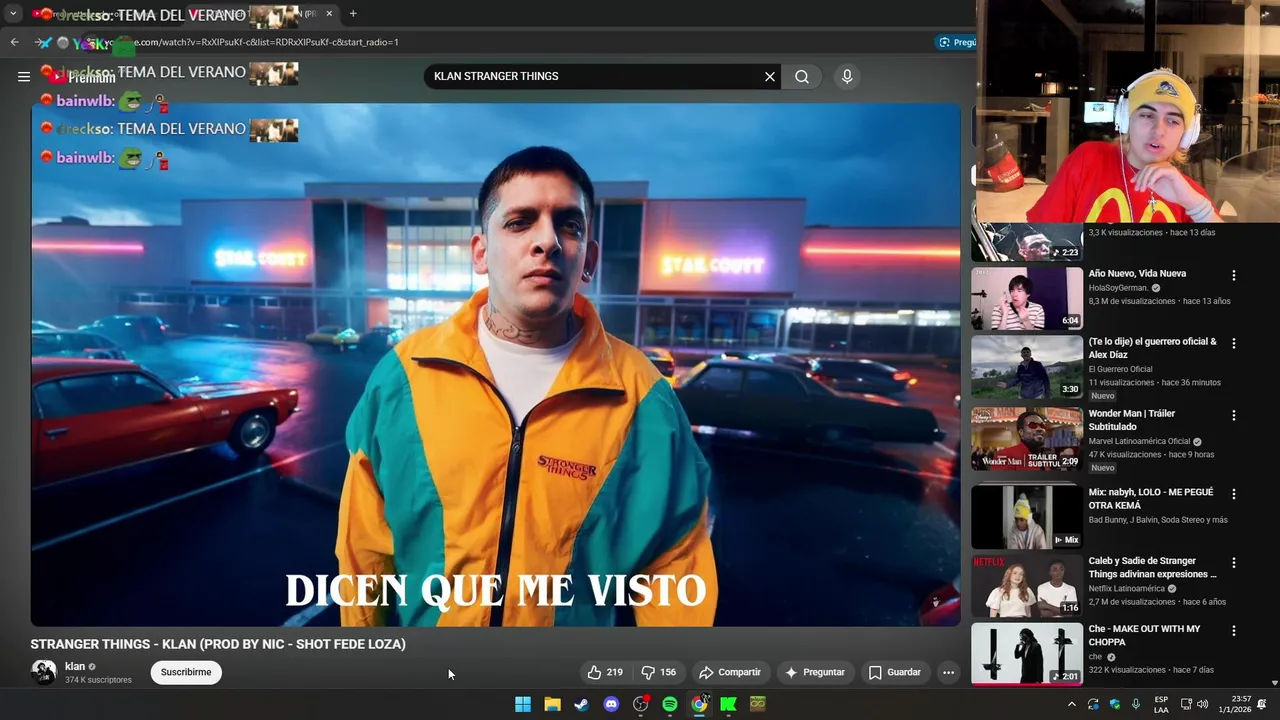Open the Che - MAKE OUT WITH MY CHOPPA thumbnail
1280x720 pixels.
click(x=1027, y=654)
